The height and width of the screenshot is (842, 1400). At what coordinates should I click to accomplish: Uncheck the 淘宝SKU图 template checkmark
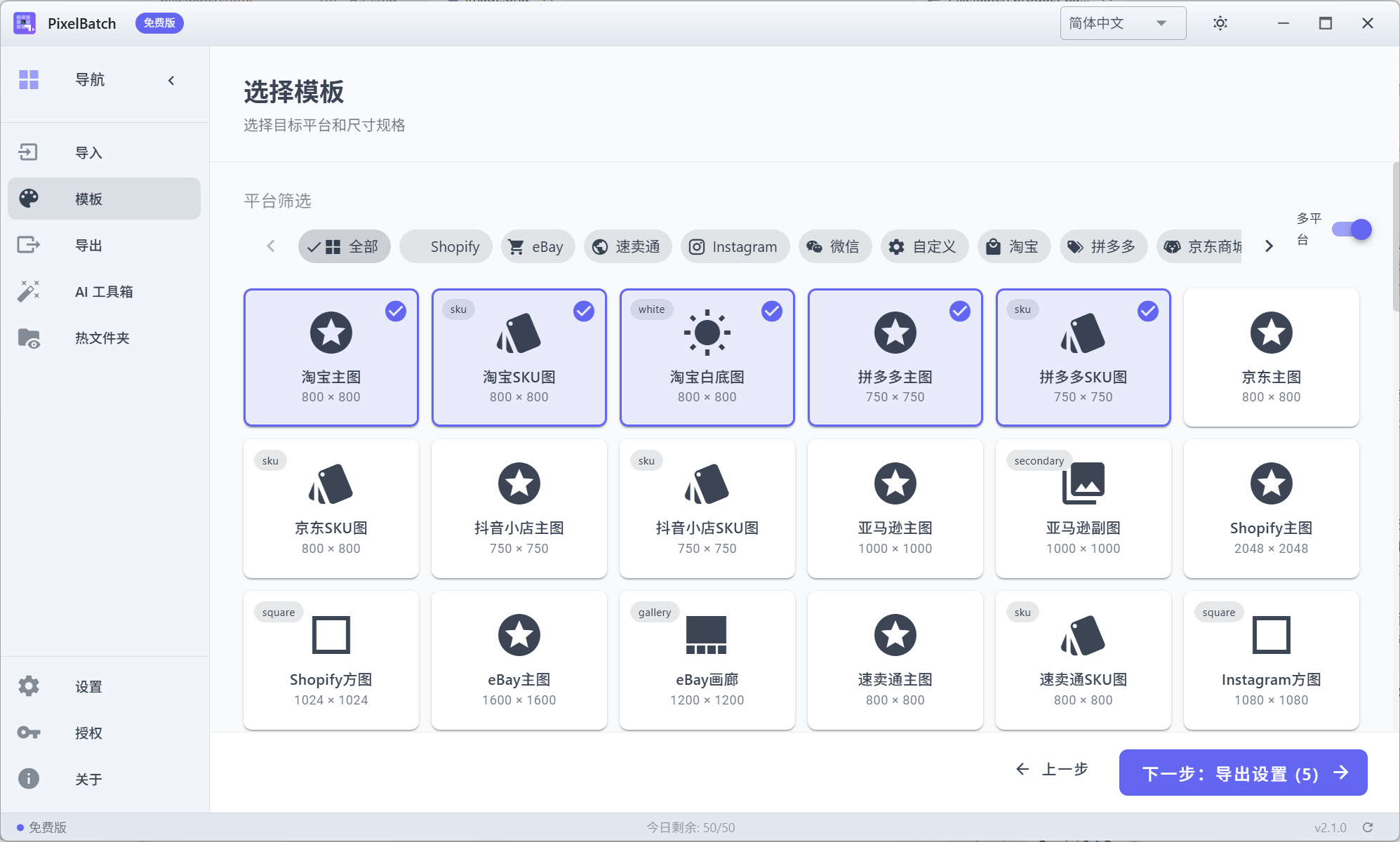click(x=584, y=311)
